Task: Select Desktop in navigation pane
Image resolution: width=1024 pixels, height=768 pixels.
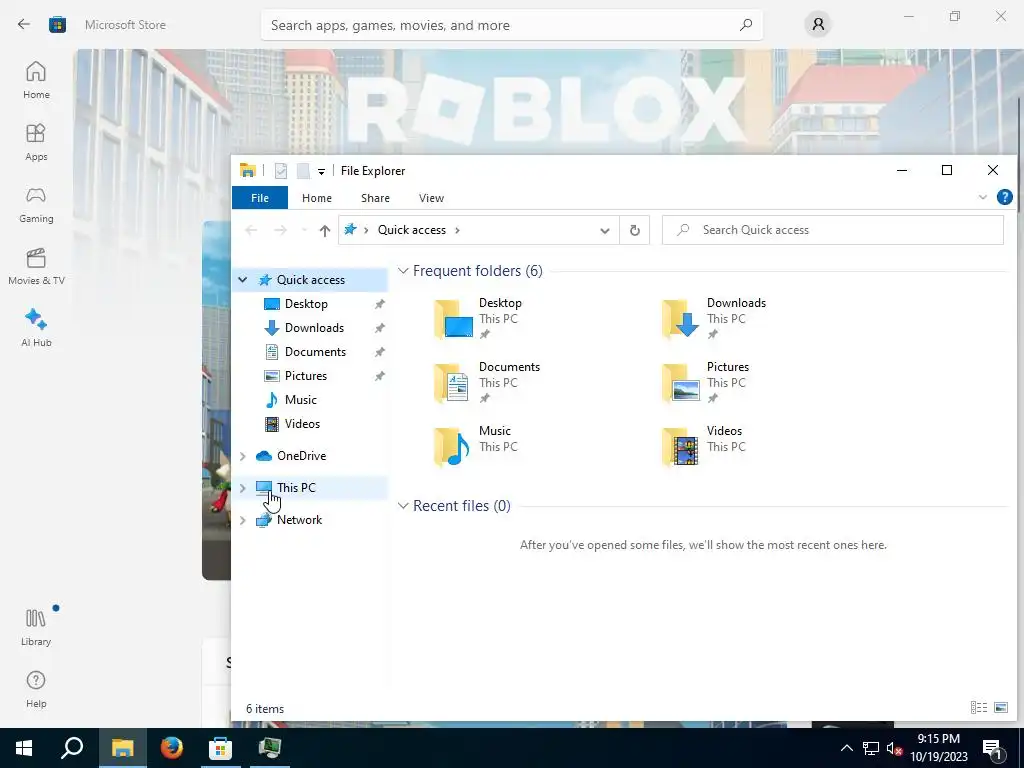Action: [x=306, y=304]
